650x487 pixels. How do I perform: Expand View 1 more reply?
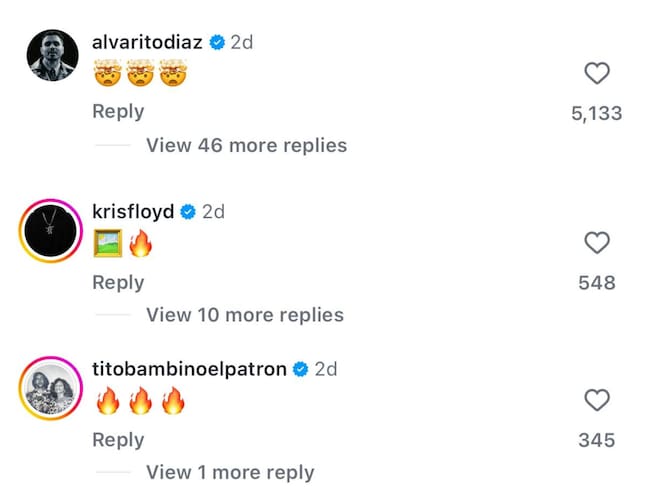click(x=230, y=472)
